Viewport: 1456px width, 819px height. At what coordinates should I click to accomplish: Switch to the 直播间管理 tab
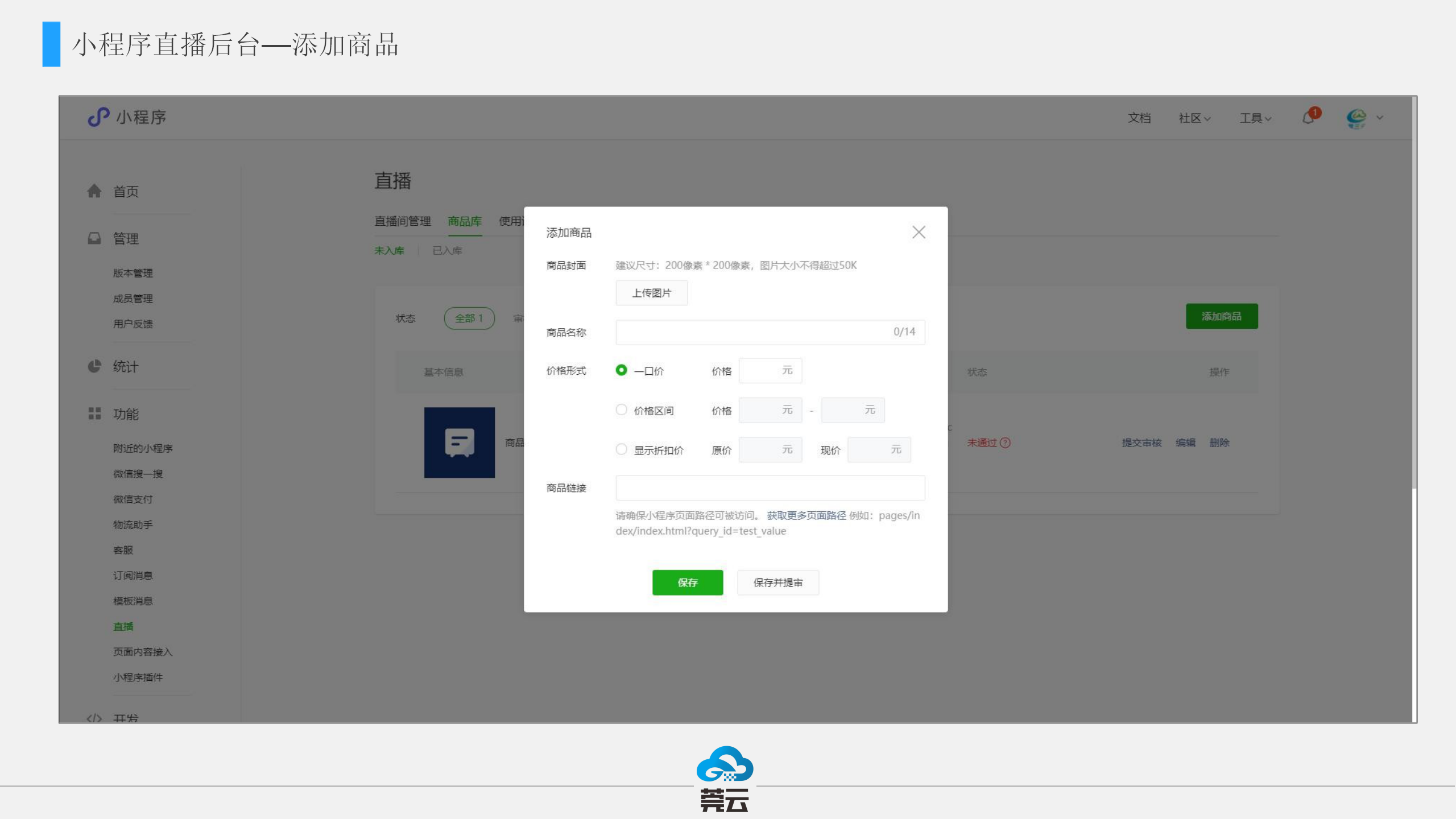(403, 221)
